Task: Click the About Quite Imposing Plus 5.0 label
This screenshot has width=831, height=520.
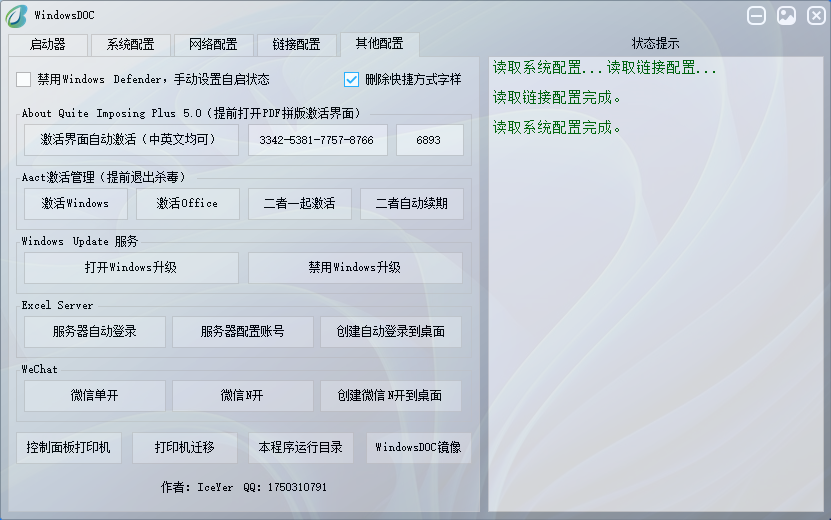Action: (x=191, y=113)
